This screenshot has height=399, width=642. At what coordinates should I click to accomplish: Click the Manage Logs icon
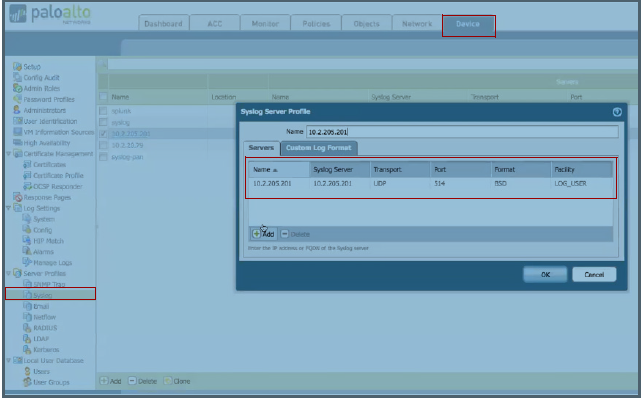click(x=27, y=262)
